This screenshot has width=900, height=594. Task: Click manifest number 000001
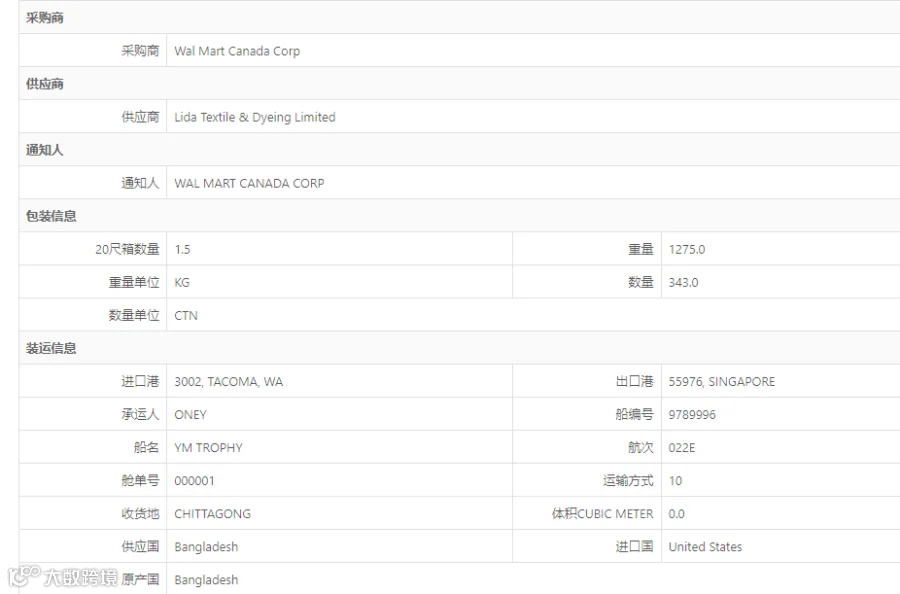tap(194, 481)
